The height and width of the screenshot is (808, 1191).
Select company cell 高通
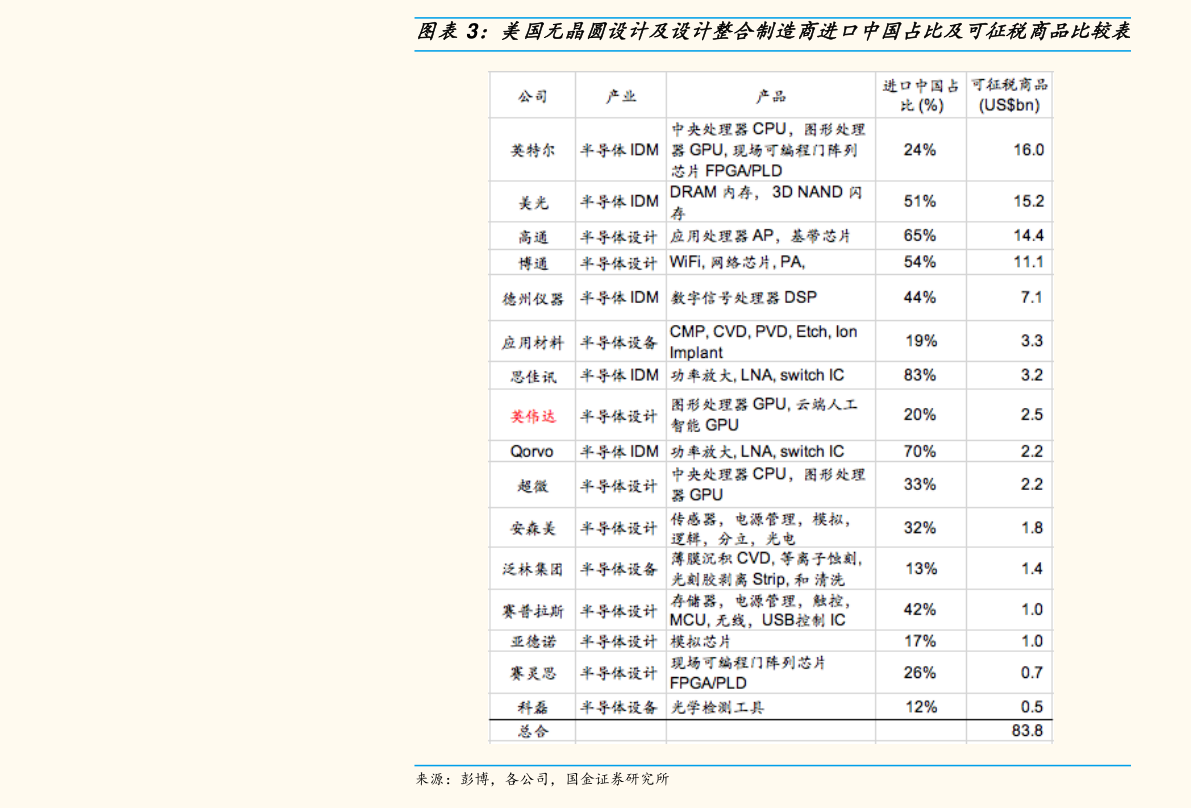532,237
